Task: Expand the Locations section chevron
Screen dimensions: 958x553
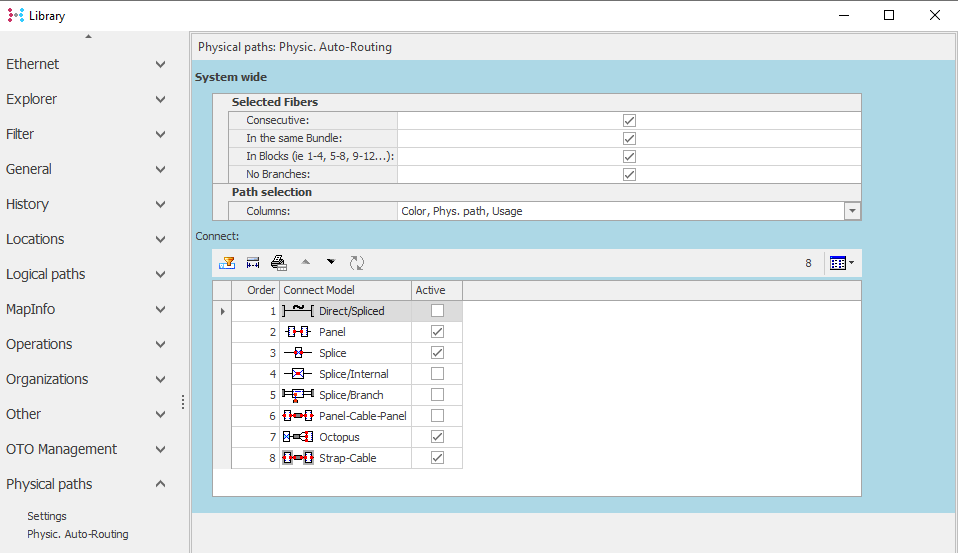Action: pyautogui.click(x=160, y=240)
